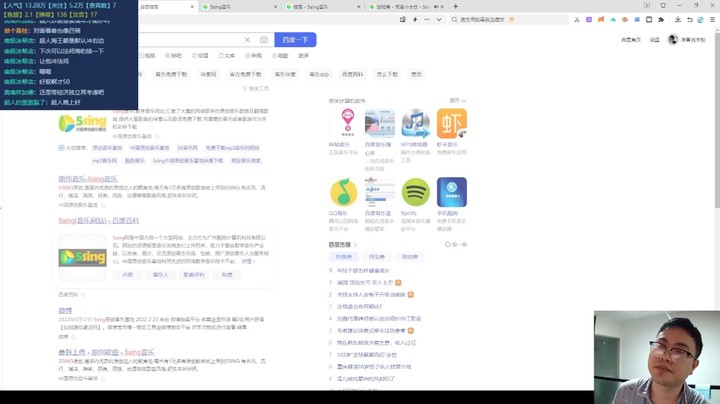720x404 pixels.
Task: Open the 更多 search category menu
Action: click(304, 56)
